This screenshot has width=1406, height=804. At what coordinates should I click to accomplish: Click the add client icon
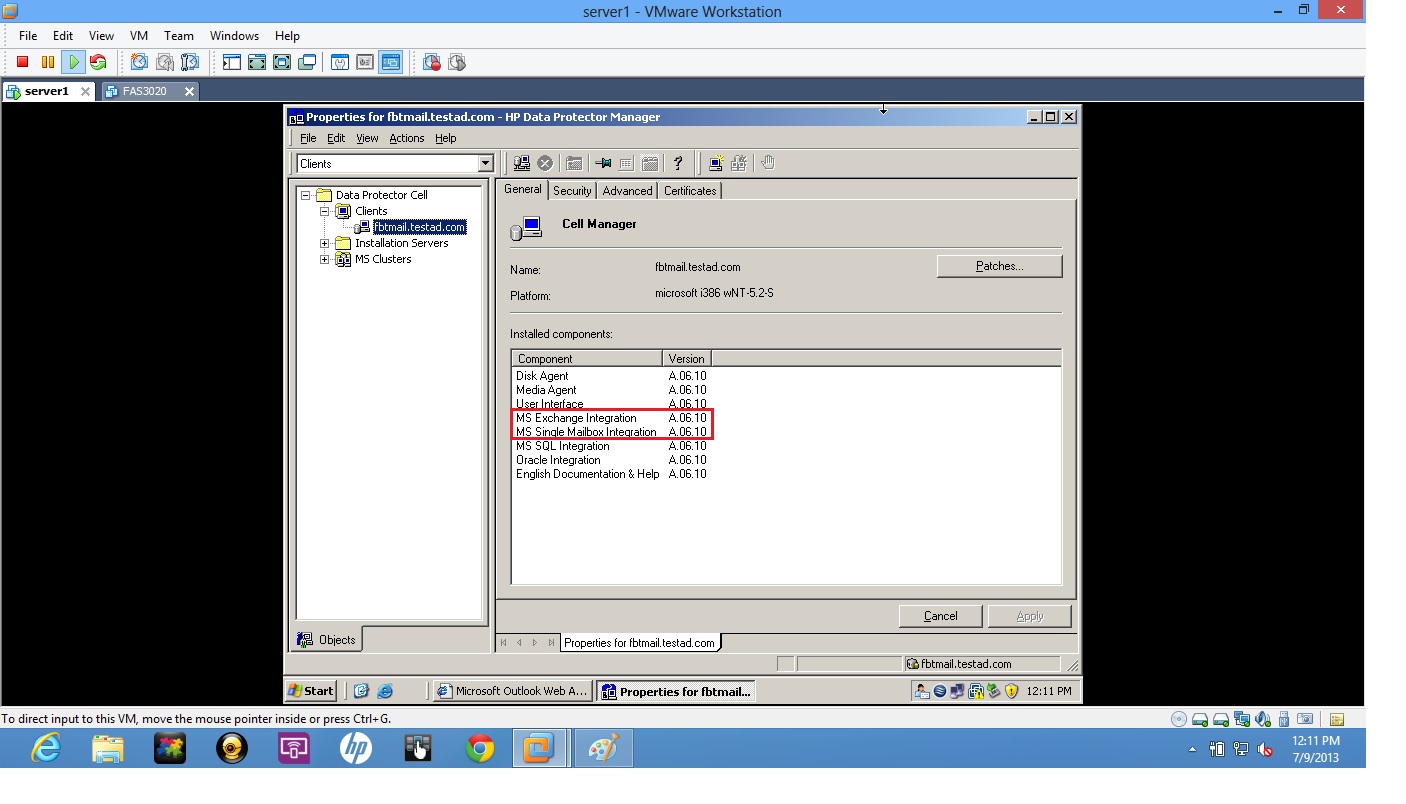(x=716, y=162)
